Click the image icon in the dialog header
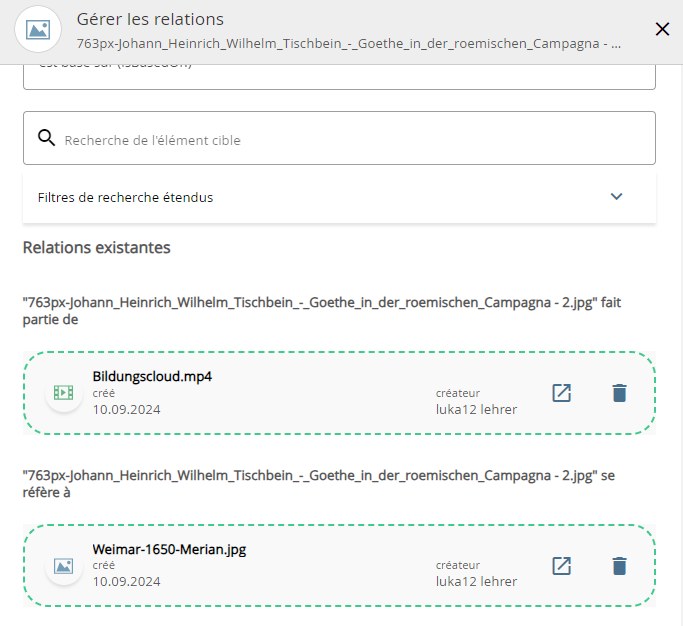 (39, 30)
